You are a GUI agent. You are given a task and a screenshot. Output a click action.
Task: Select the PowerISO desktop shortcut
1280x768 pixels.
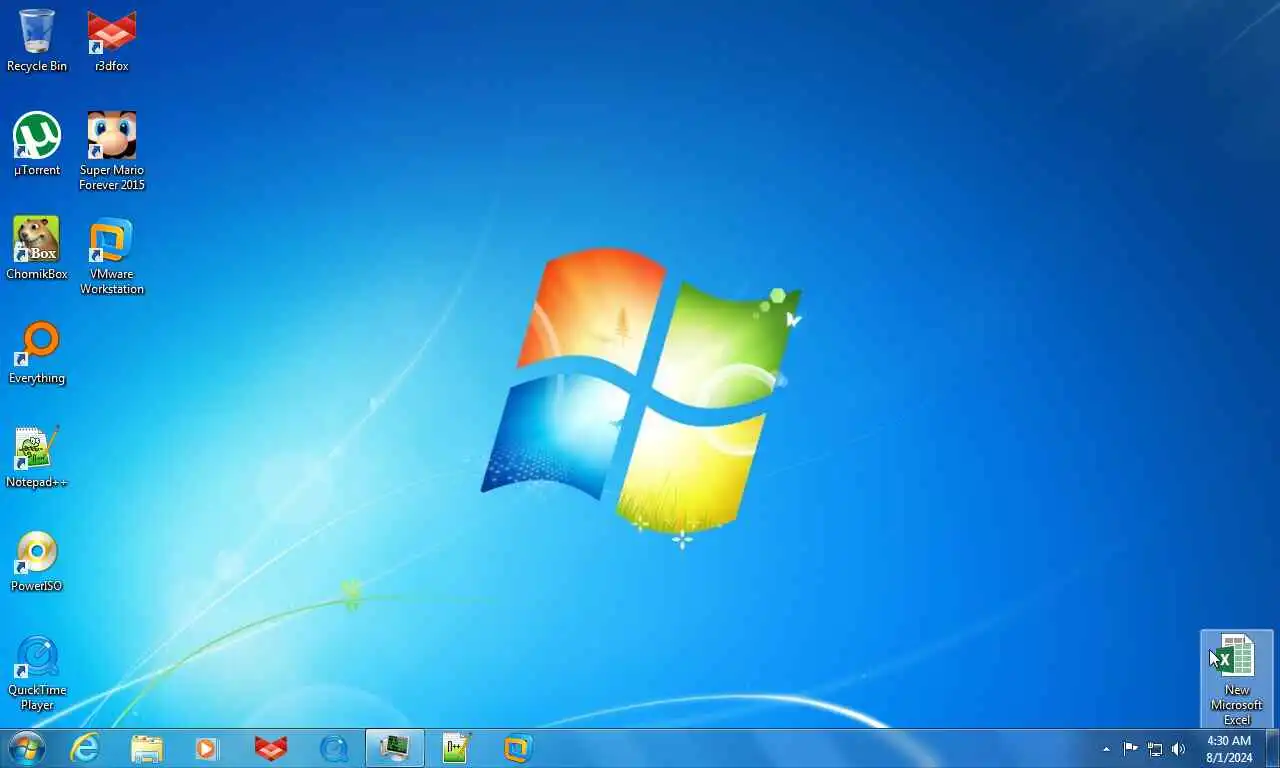pyautogui.click(x=37, y=561)
